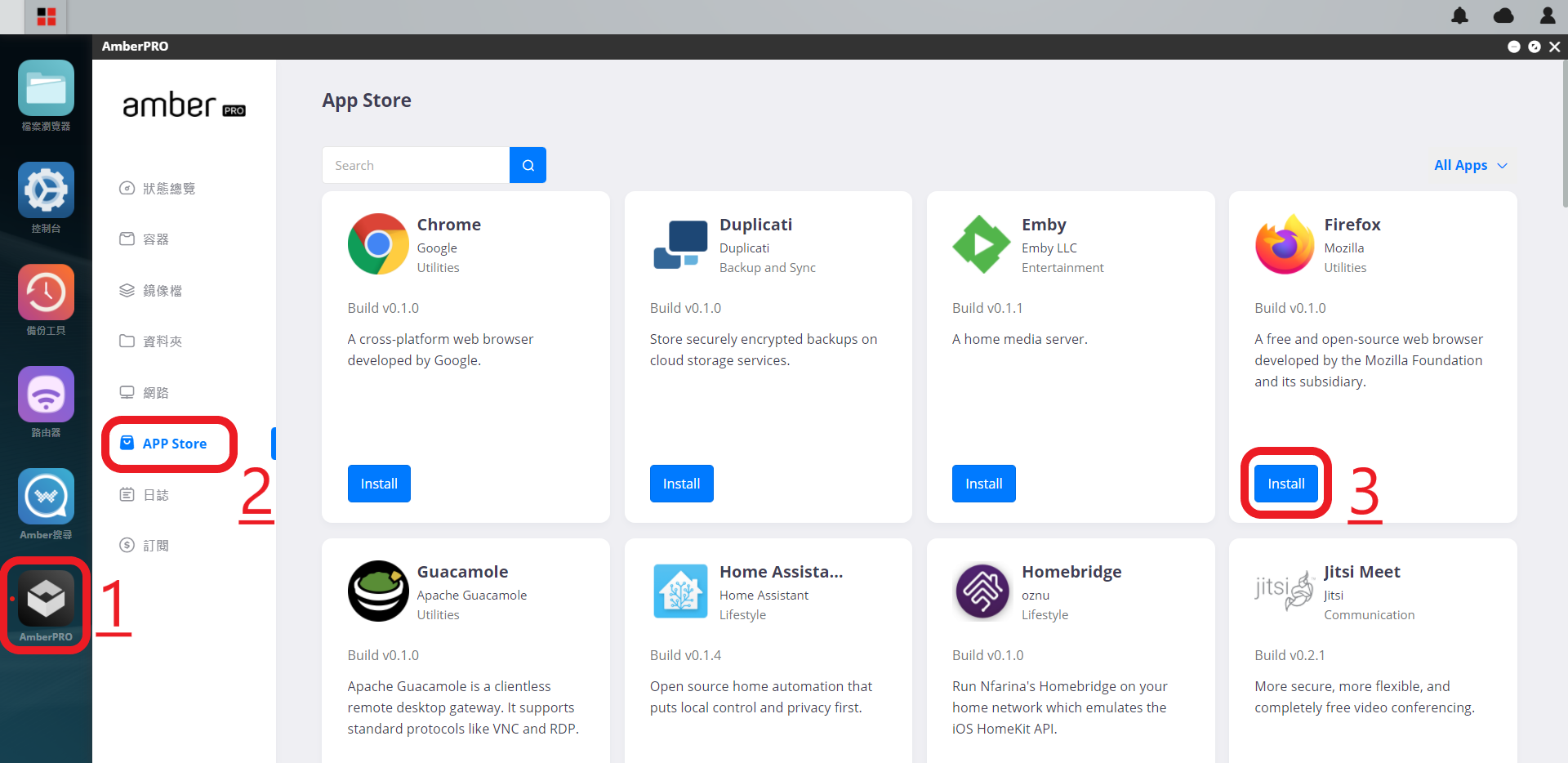Open the notifications bell icon
The width and height of the screenshot is (1568, 763).
click(1459, 16)
